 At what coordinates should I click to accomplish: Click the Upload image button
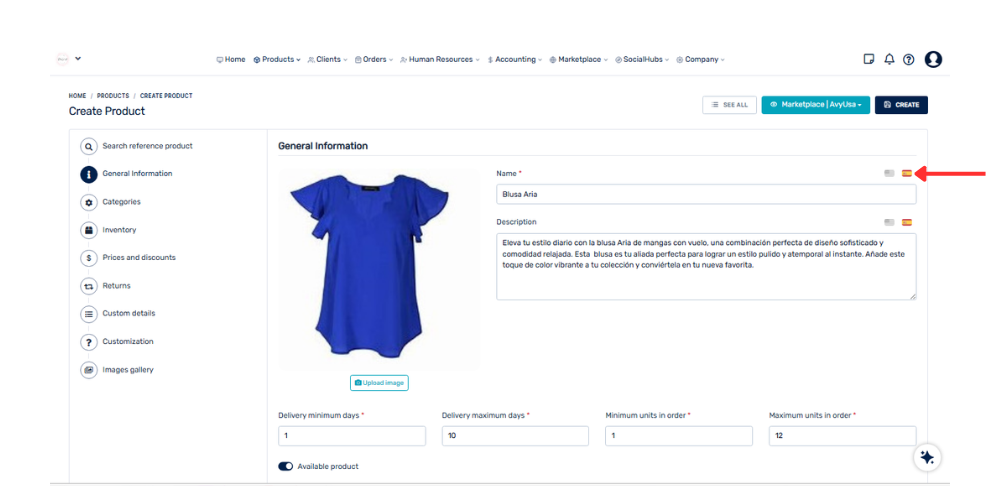point(379,383)
